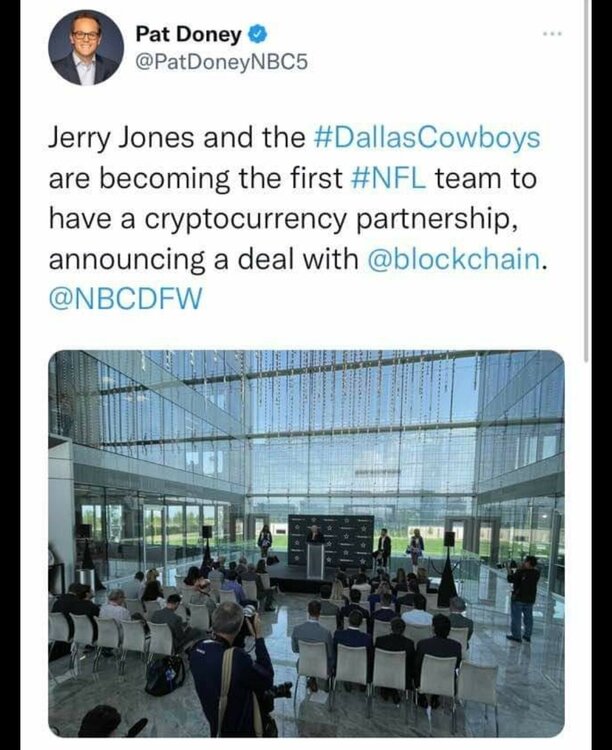Click the vertical scrollbar on the right edge
The height and width of the screenshot is (750, 612).
click(586, 180)
